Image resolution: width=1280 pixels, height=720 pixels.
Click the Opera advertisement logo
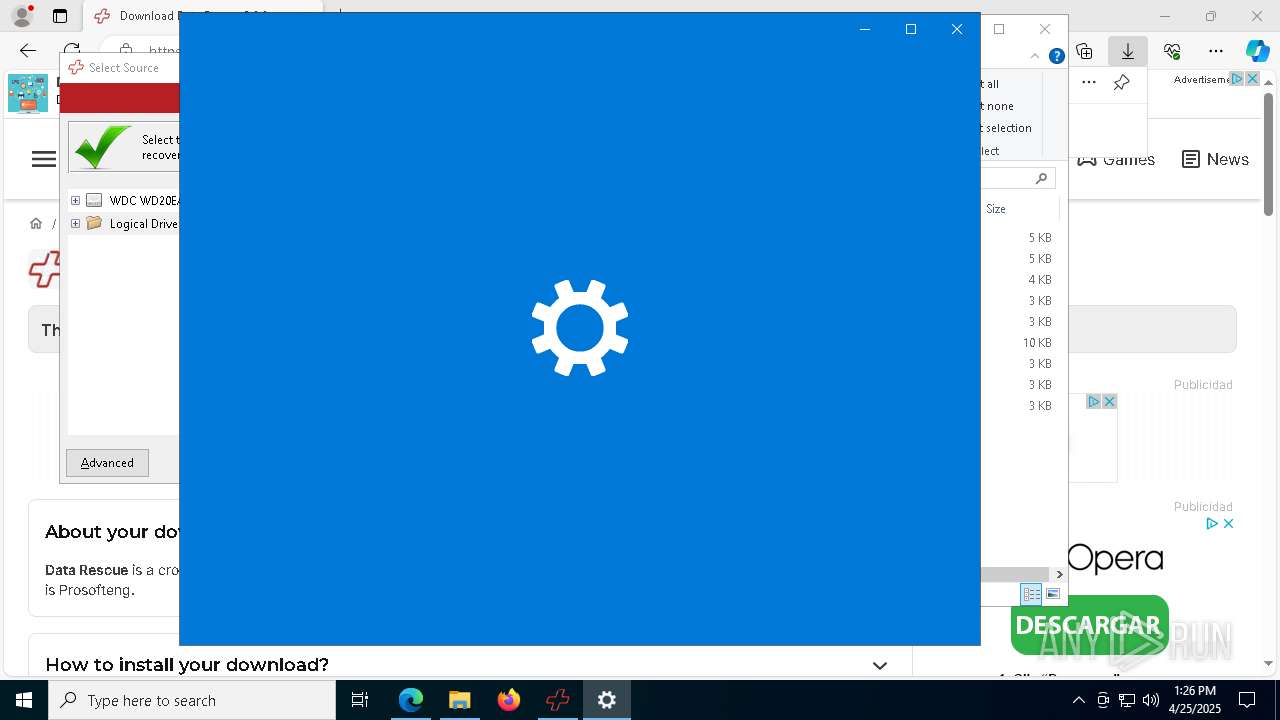pyautogui.click(x=1115, y=558)
